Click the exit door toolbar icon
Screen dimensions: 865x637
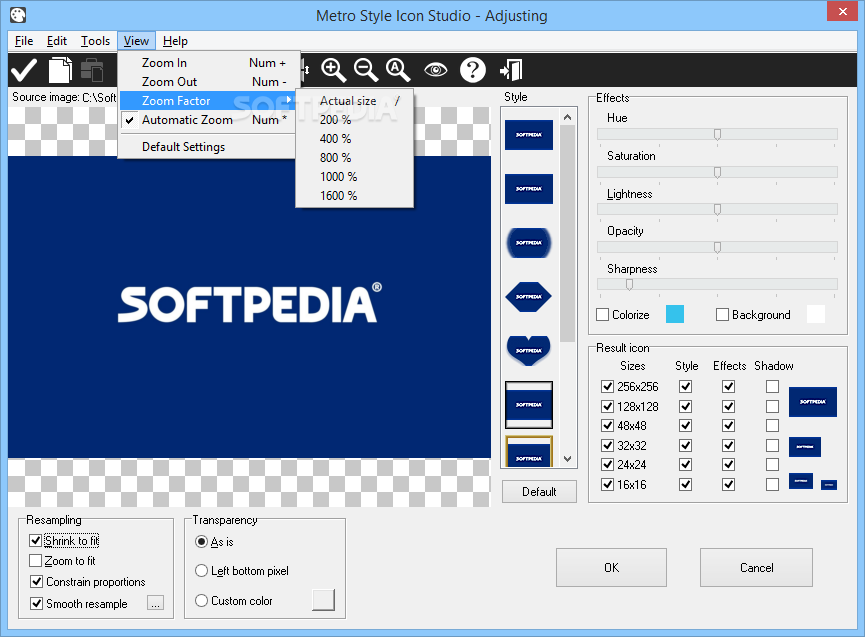pos(511,70)
